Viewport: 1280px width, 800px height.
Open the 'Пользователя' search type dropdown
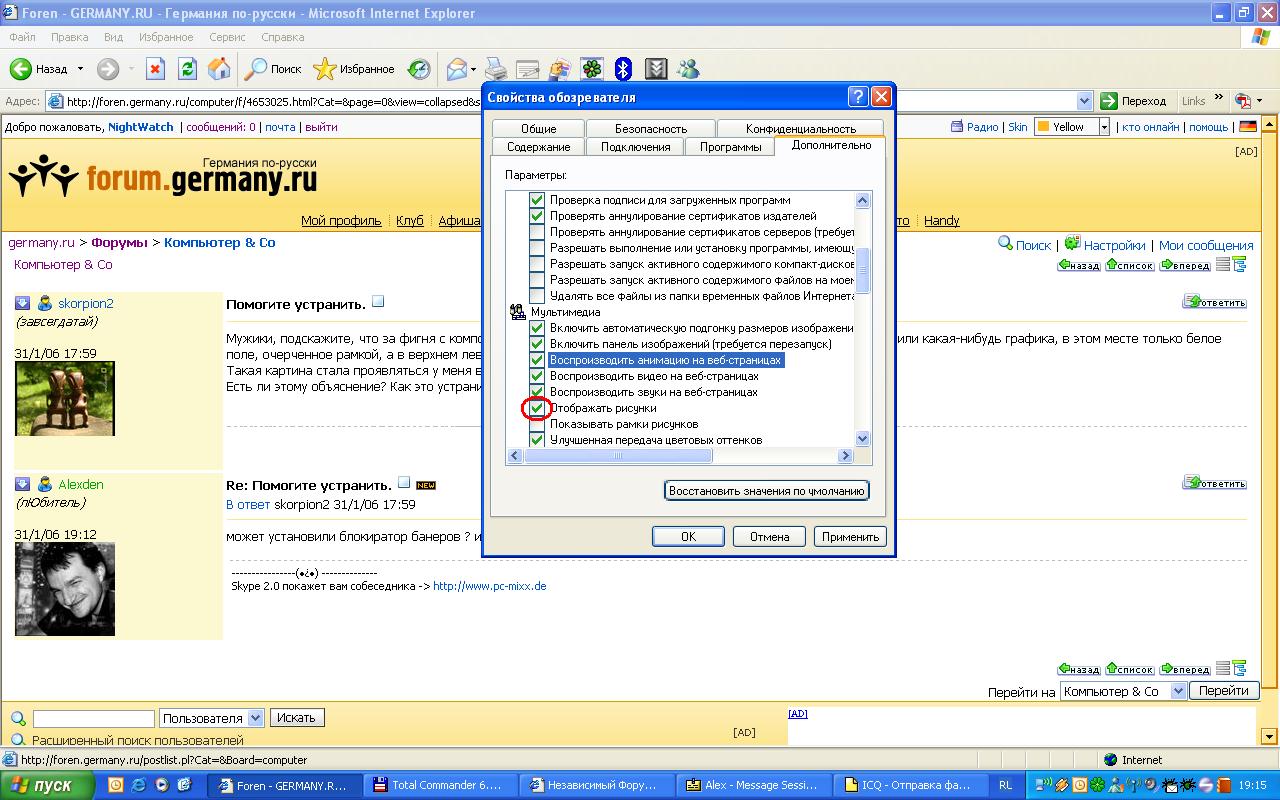pyautogui.click(x=255, y=718)
